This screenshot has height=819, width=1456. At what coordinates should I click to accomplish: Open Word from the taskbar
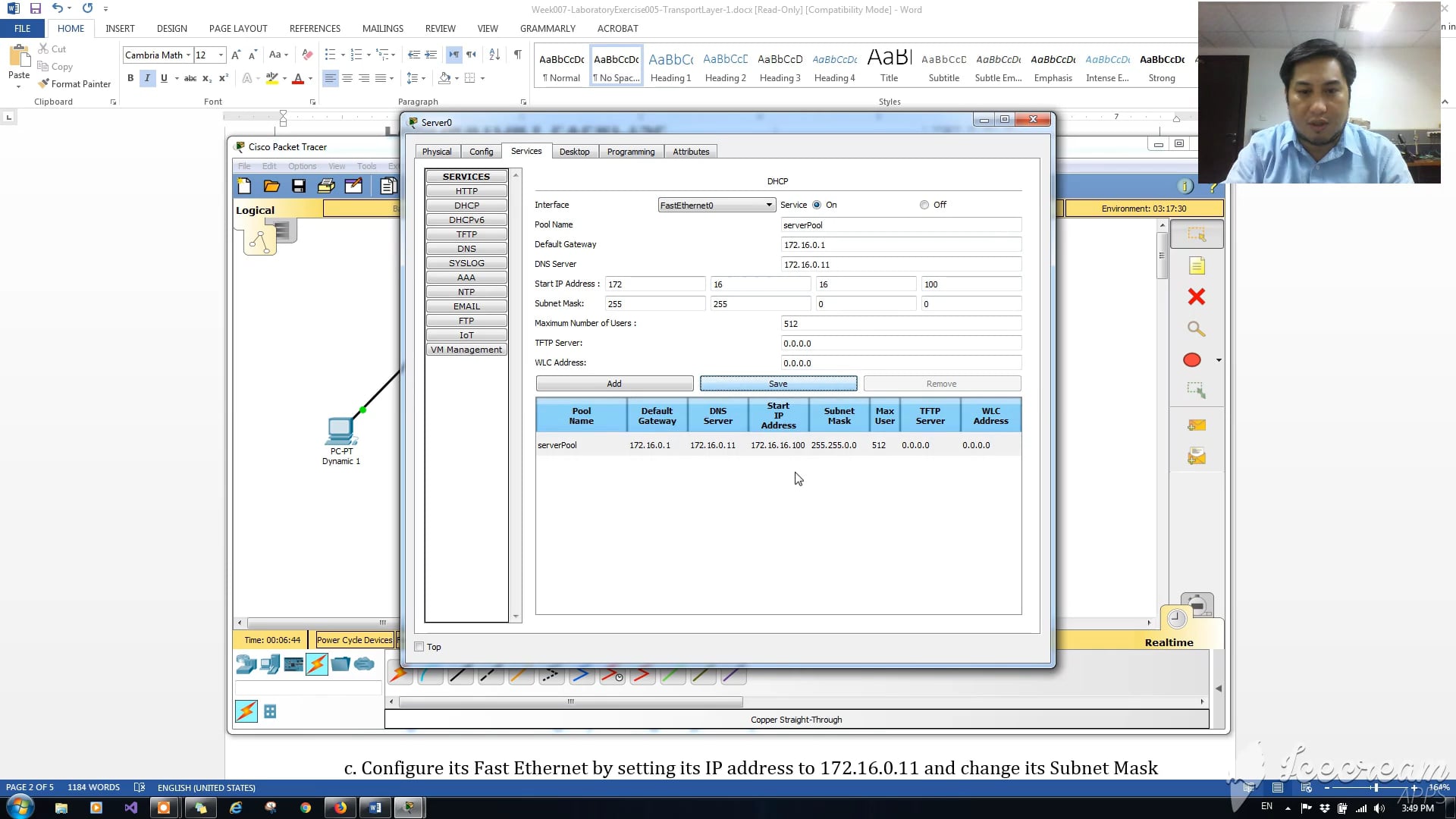coord(374,808)
